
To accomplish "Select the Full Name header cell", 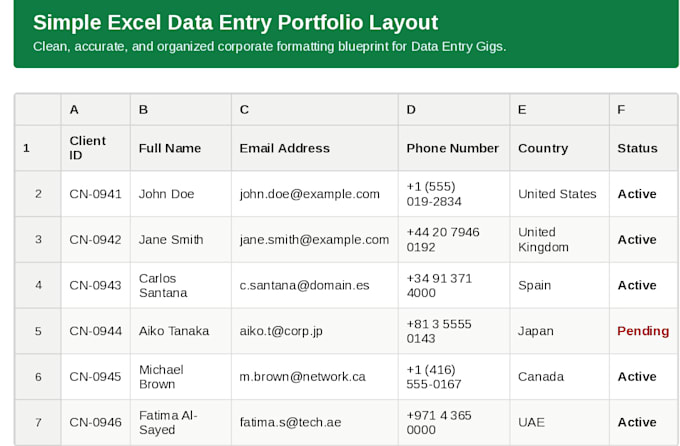I will [x=180, y=148].
